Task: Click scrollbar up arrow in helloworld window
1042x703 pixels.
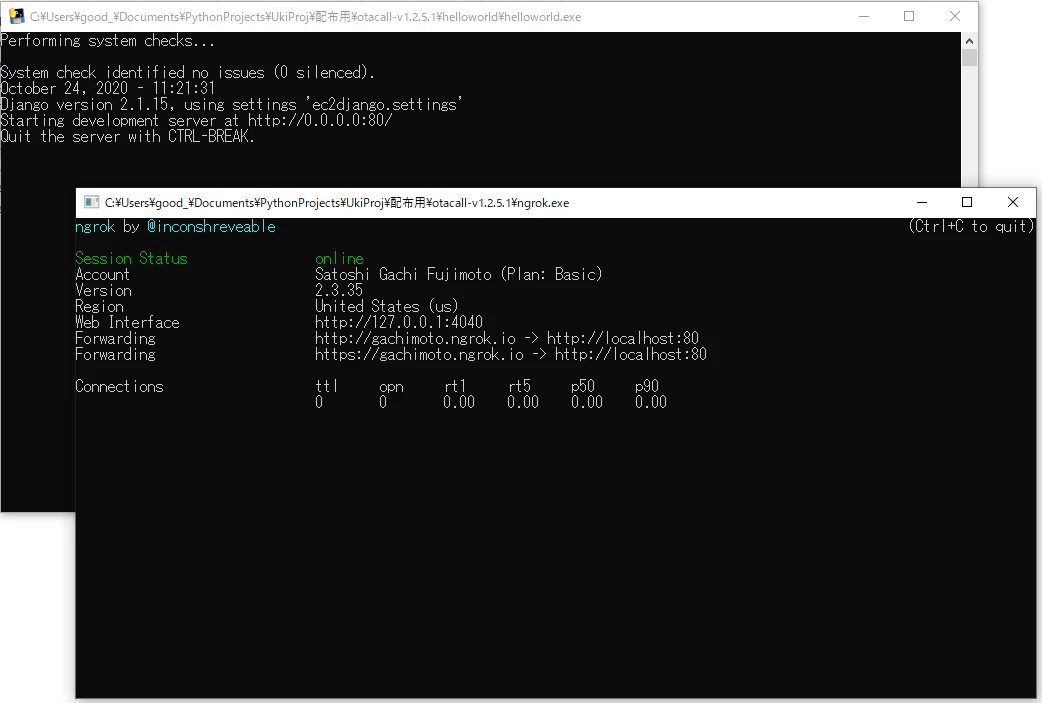Action: point(970,41)
